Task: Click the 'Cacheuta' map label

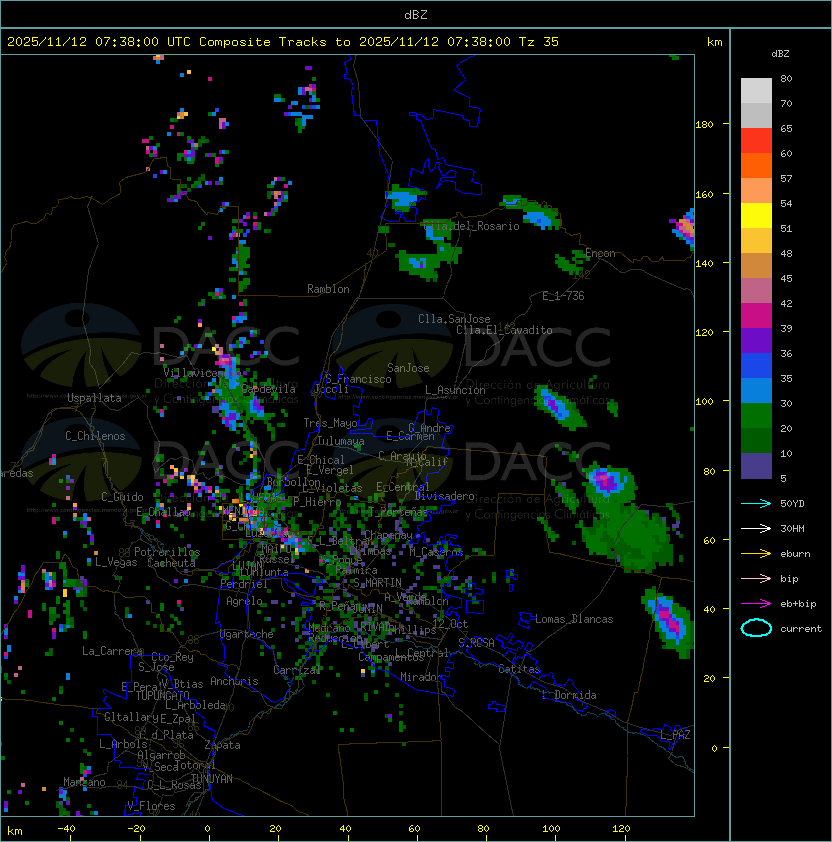Action: tap(171, 563)
